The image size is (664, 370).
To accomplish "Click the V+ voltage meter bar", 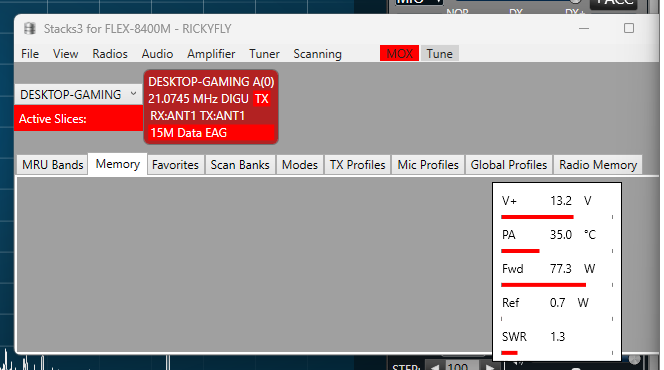I will (x=557, y=217).
